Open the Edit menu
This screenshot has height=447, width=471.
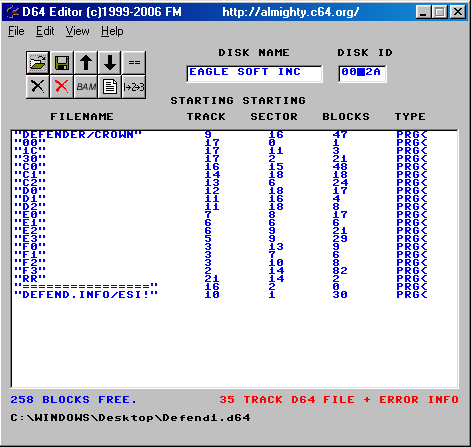[45, 31]
